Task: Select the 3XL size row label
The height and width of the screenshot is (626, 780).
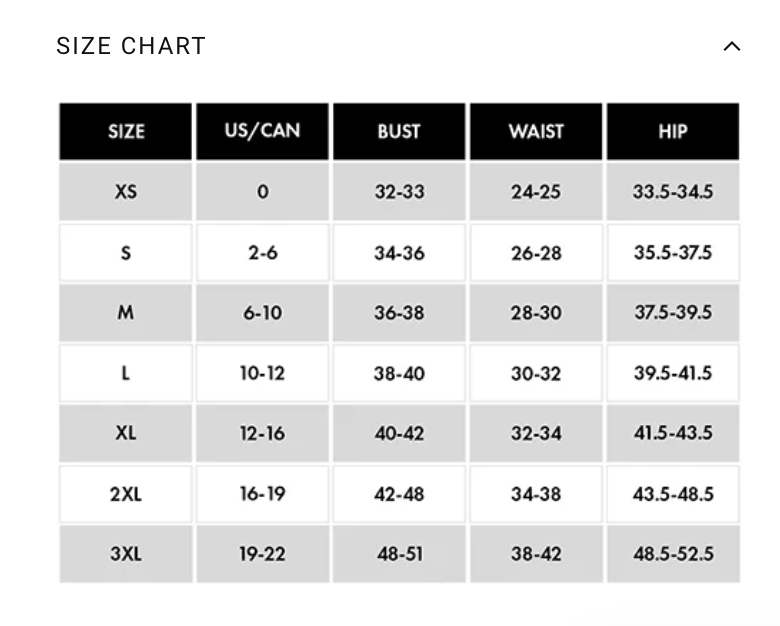Action: (126, 554)
